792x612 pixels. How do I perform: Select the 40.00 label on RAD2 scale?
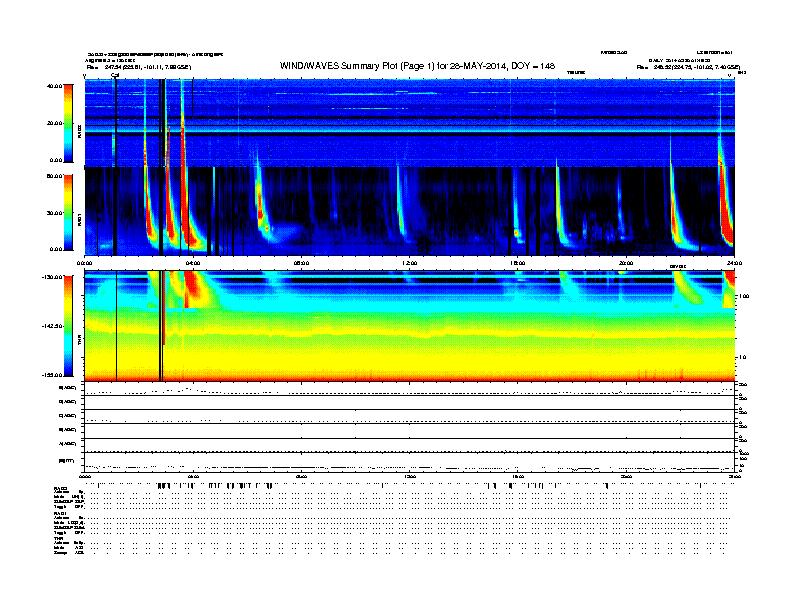click(54, 86)
